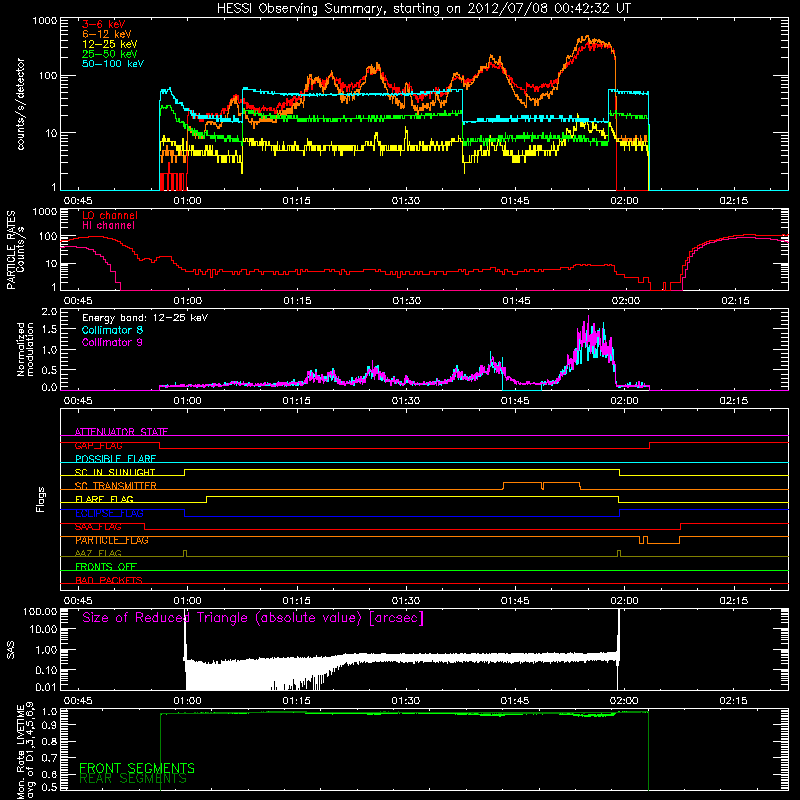
Task: Select the blue ECLIPSE_FLAG label
Action: coord(109,513)
